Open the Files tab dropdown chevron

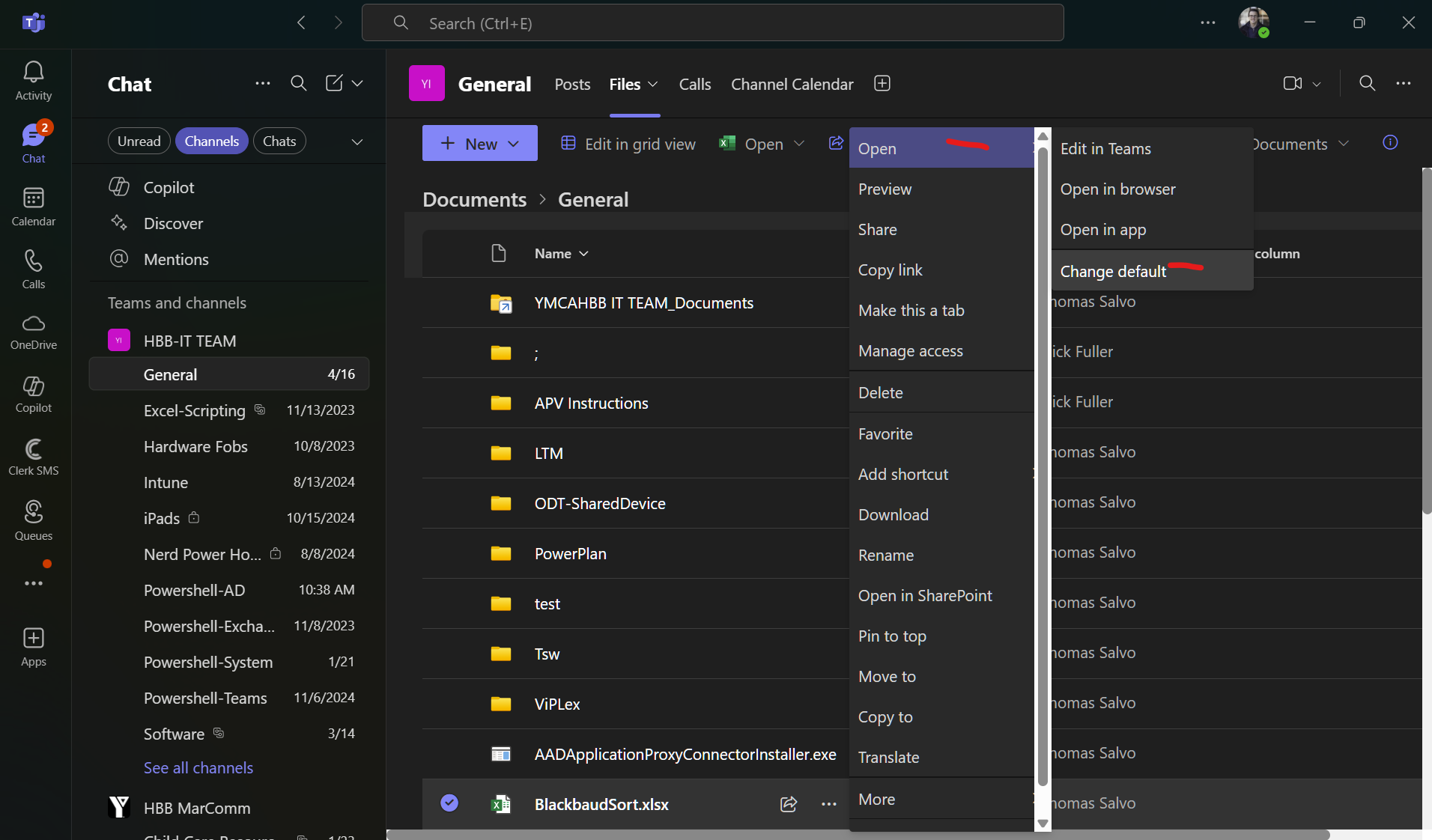pyautogui.click(x=653, y=85)
